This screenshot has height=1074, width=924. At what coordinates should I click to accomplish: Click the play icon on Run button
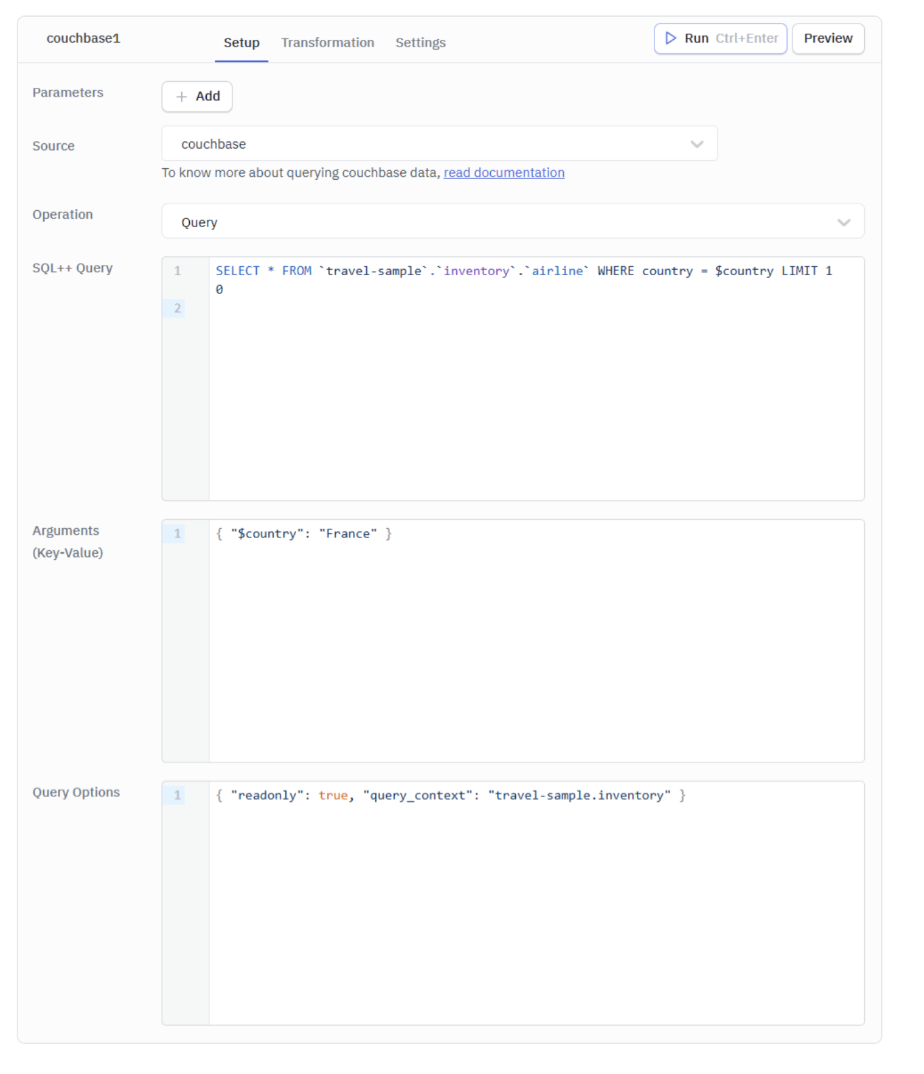pyautogui.click(x=671, y=39)
